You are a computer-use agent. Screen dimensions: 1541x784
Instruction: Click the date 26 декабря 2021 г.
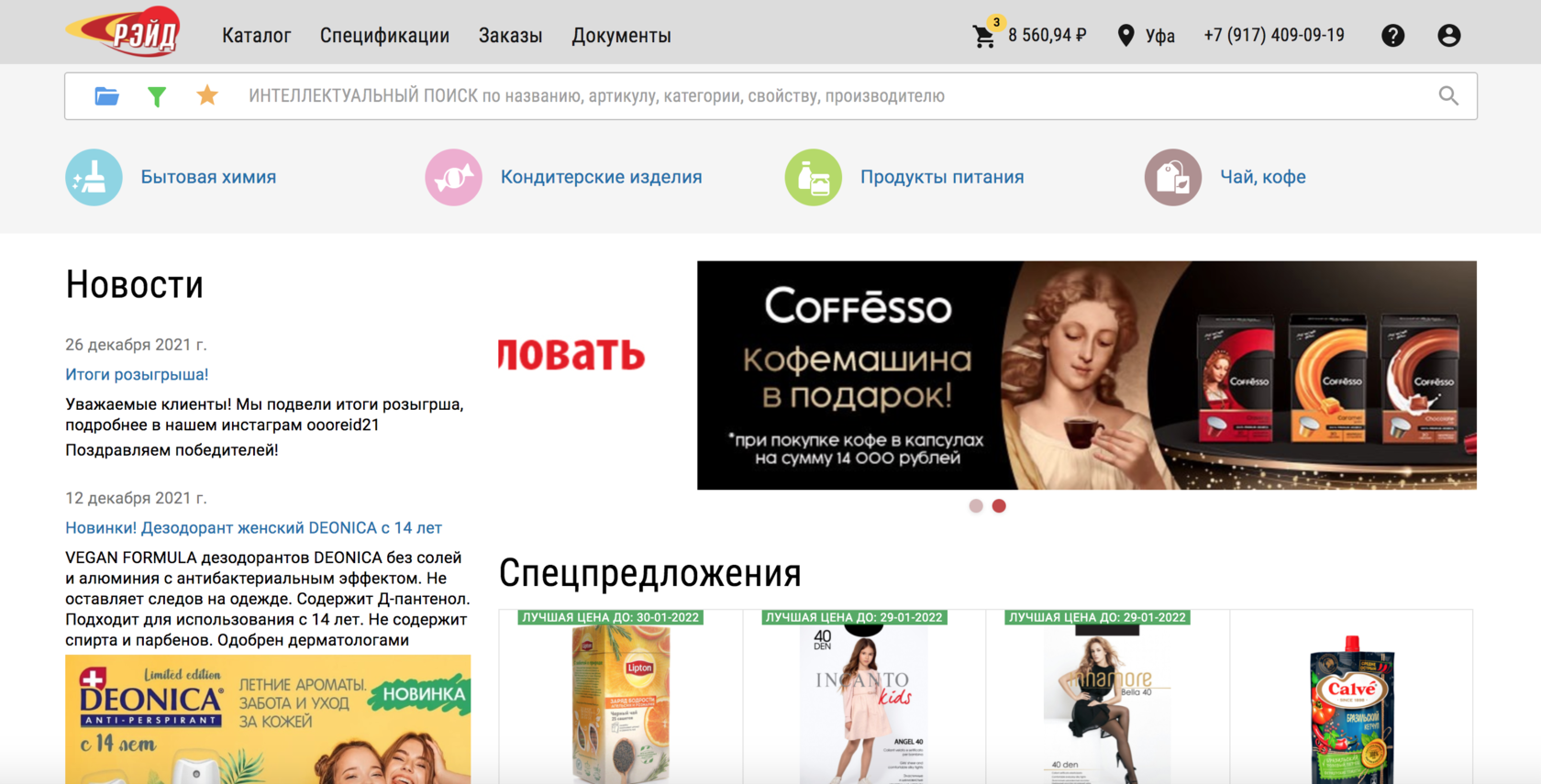point(136,345)
